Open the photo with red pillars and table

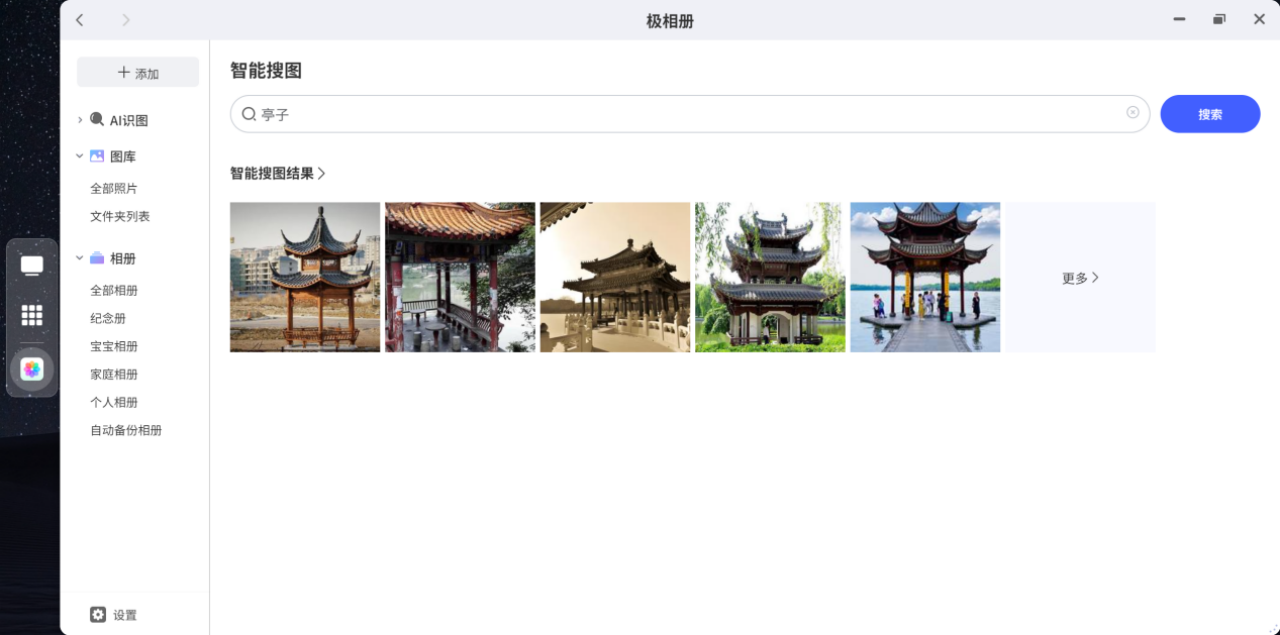point(460,277)
